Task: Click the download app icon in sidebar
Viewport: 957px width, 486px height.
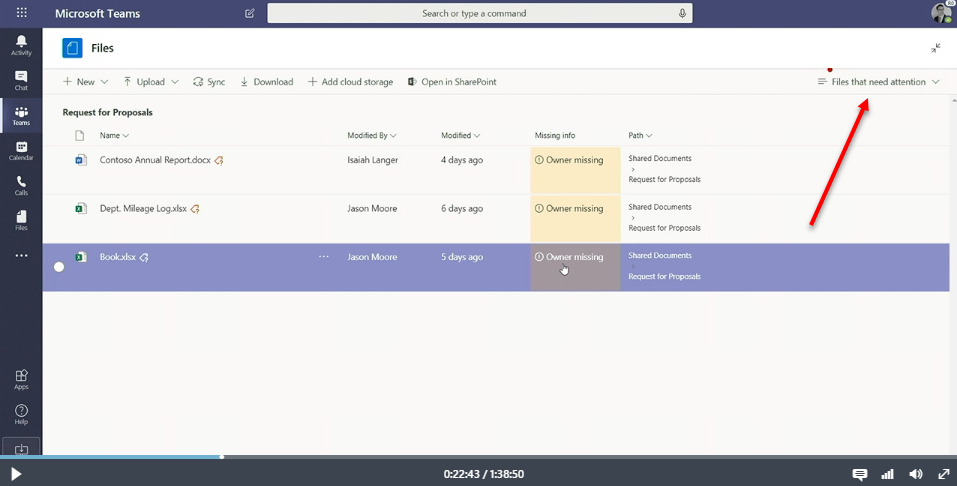Action: coord(21,449)
